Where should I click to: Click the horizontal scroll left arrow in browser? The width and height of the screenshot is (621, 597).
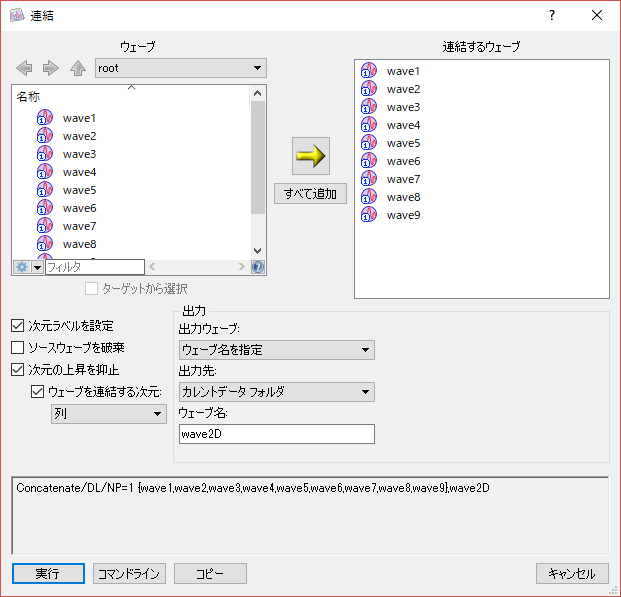tap(152, 267)
